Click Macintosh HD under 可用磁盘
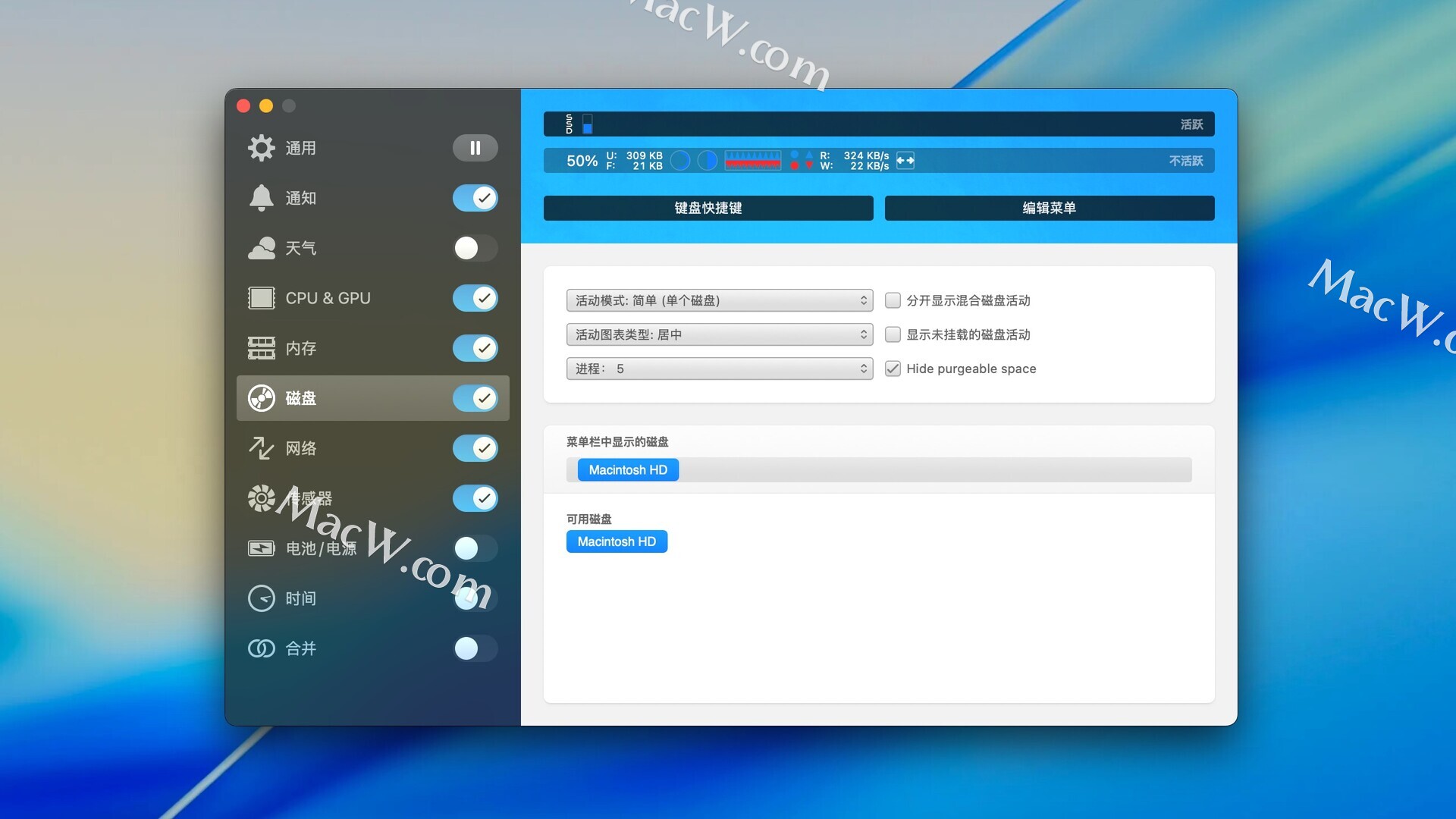 point(617,541)
